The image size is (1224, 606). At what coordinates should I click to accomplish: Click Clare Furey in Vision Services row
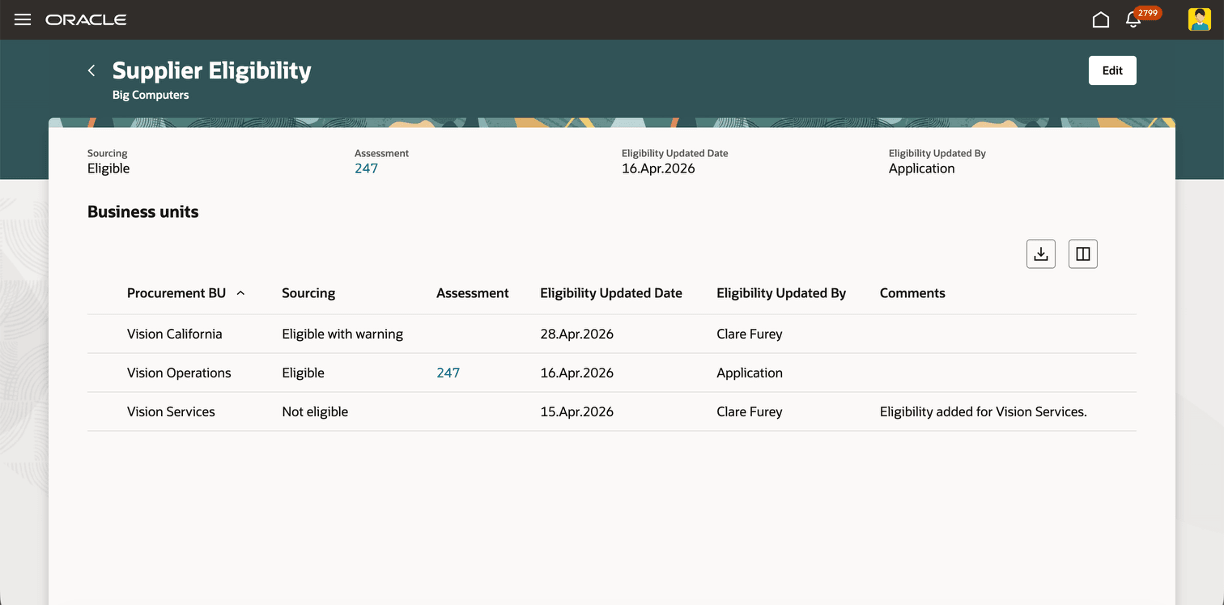749,412
